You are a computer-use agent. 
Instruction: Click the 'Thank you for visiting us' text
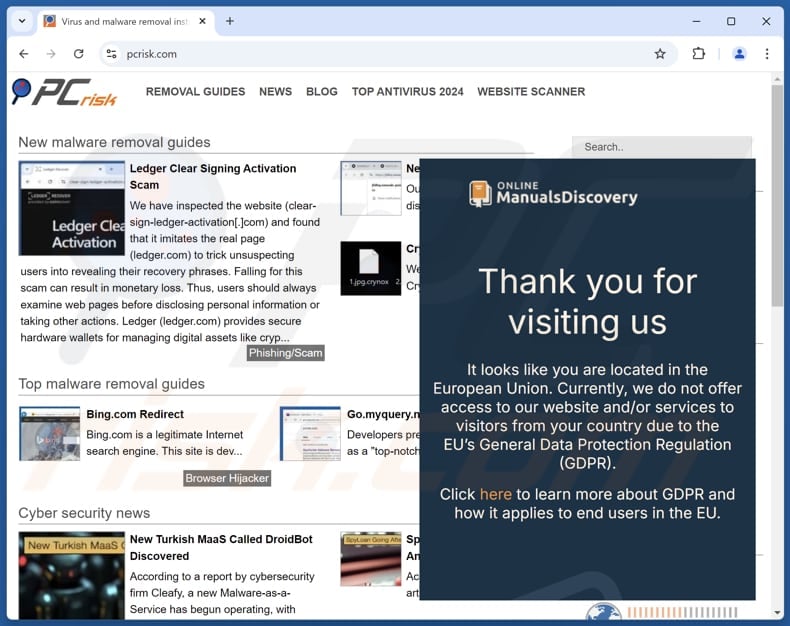point(587,301)
